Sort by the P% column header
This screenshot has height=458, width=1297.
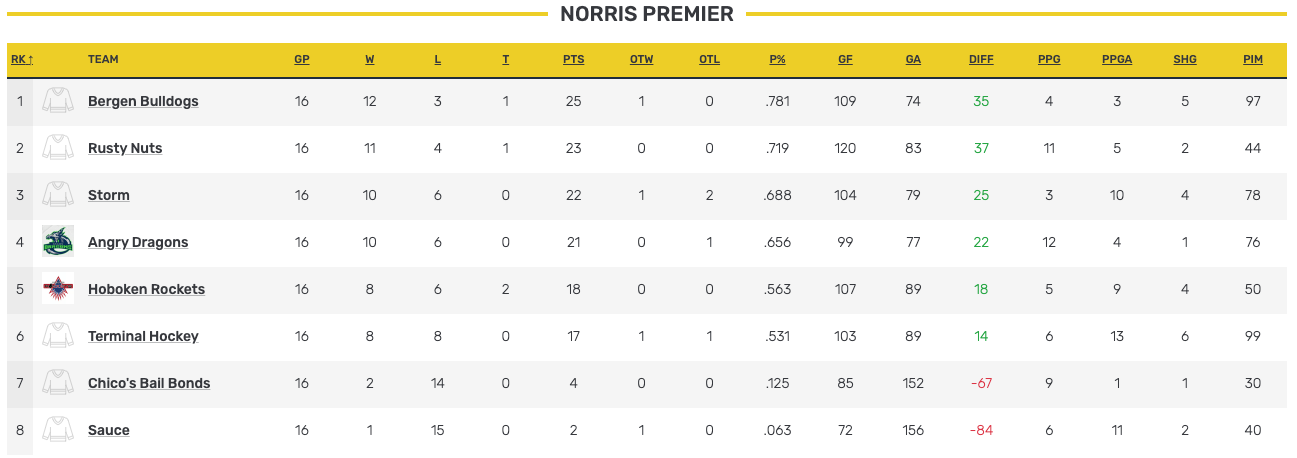(777, 60)
